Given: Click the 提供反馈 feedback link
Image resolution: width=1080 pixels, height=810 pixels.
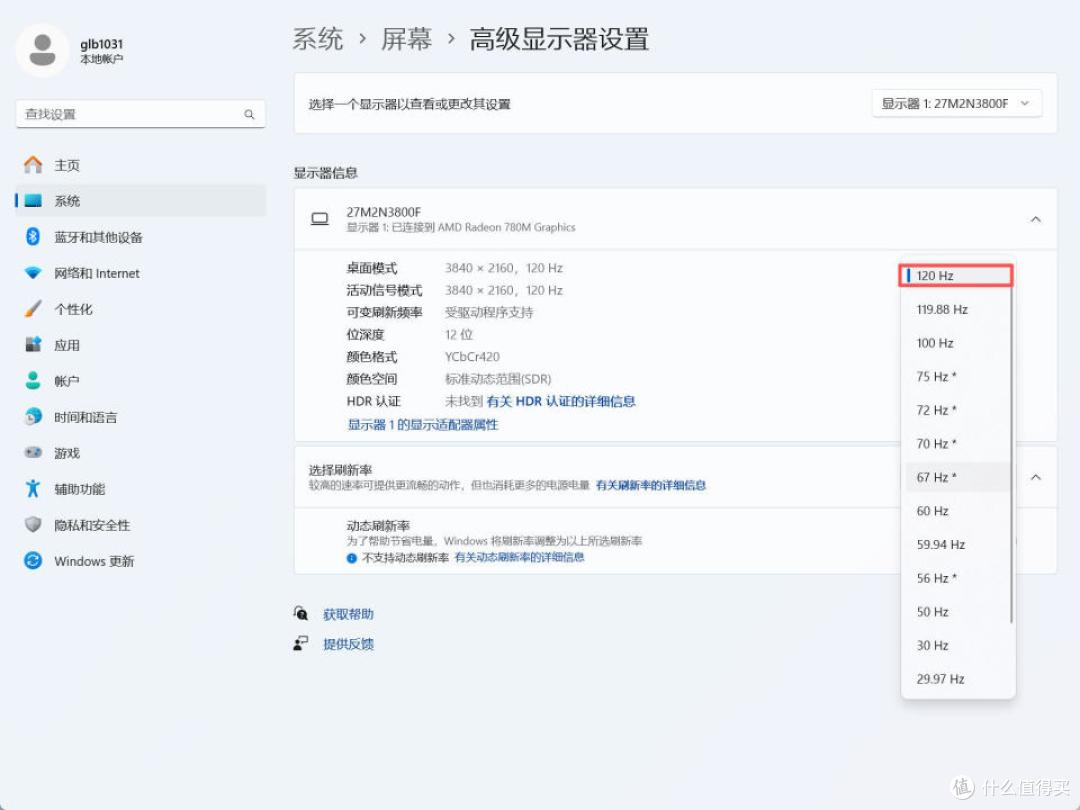Looking at the screenshot, I should tap(349, 644).
